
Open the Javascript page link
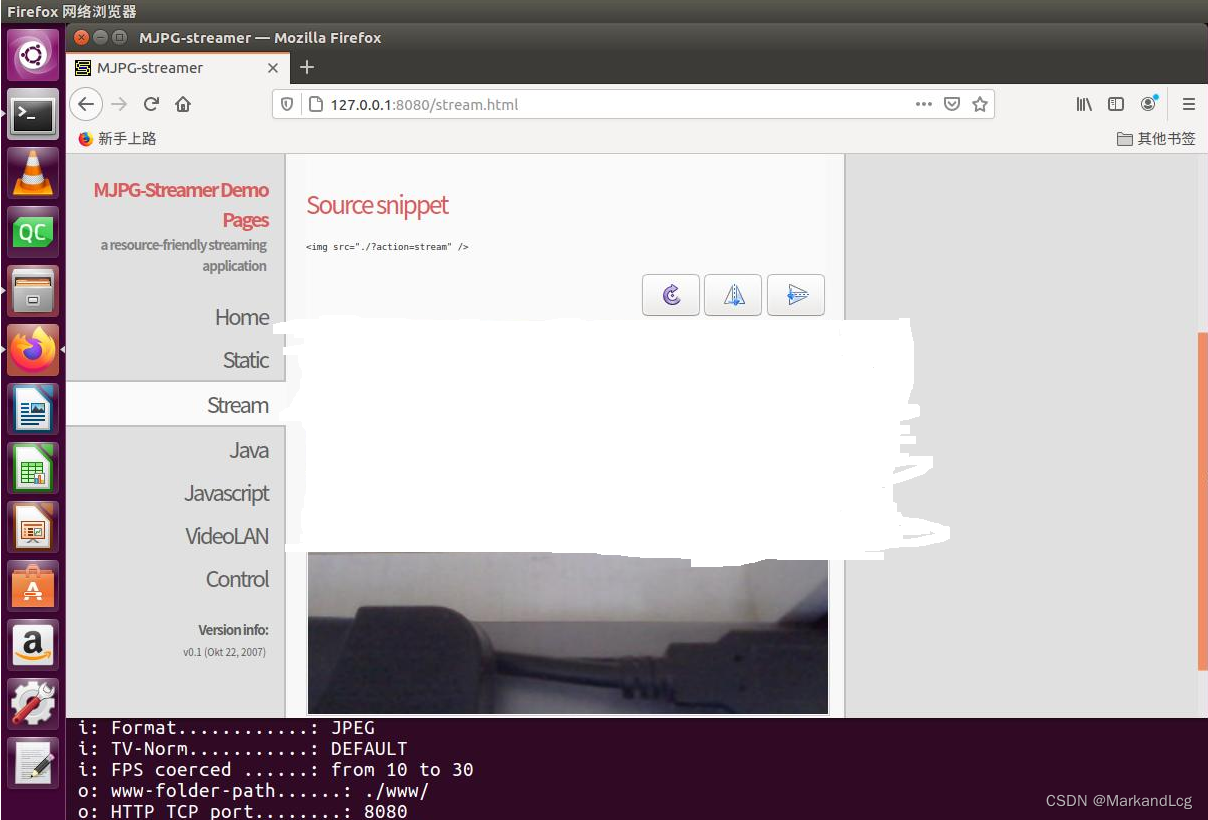point(227,493)
